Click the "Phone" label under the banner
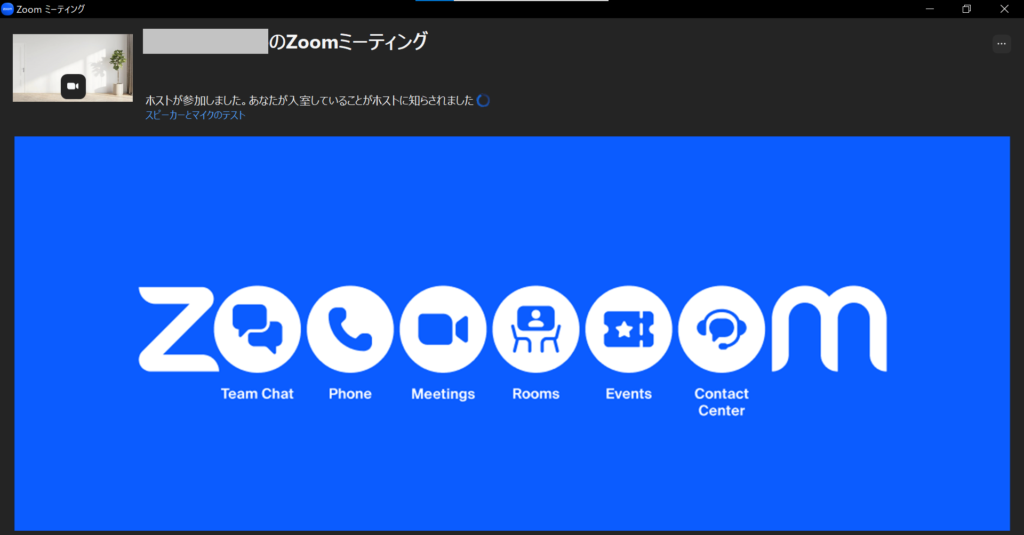Screen dimensions: 1024x535 click(350, 394)
